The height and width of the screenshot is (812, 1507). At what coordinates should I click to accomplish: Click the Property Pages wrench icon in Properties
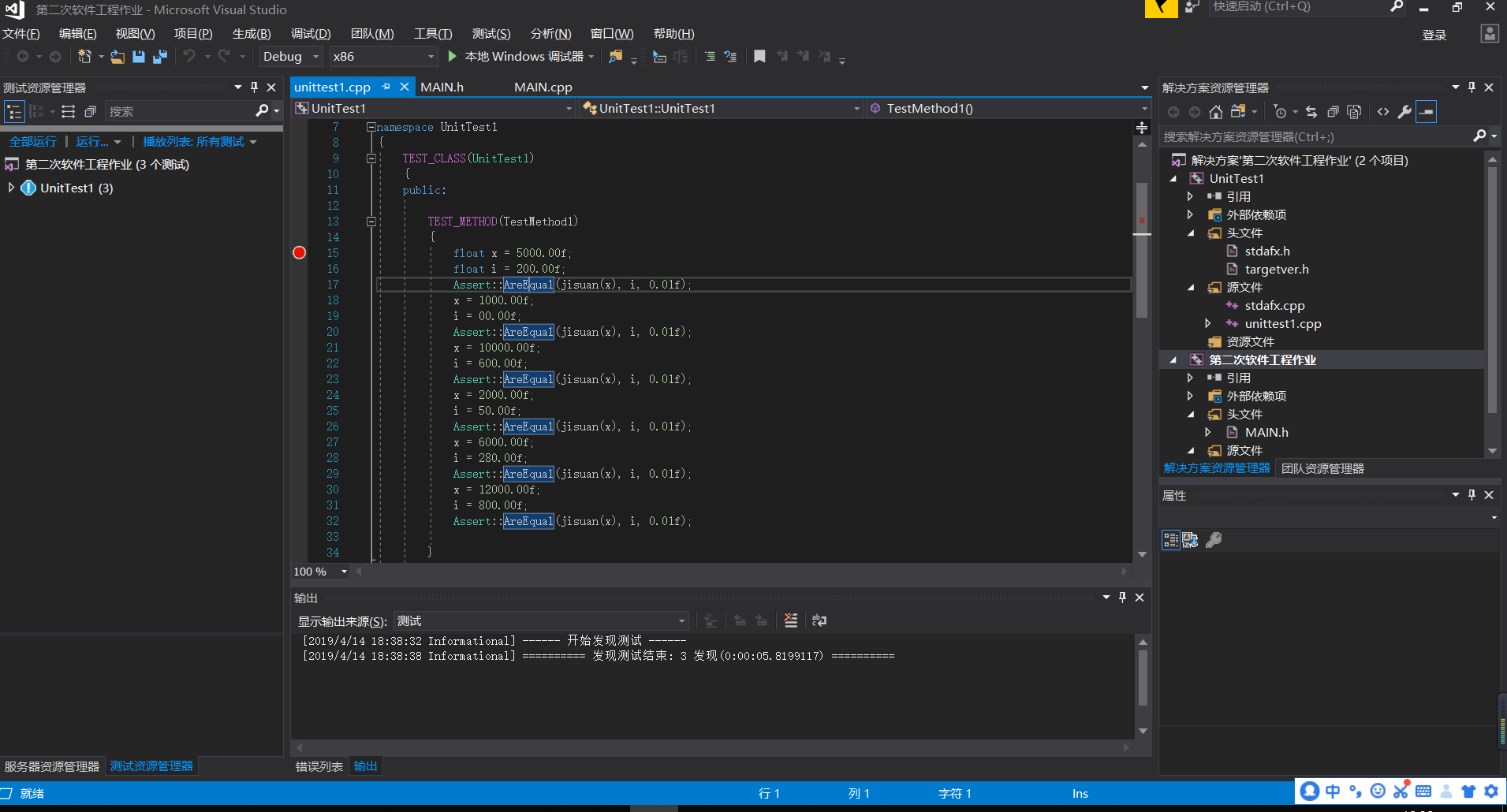[x=1214, y=540]
